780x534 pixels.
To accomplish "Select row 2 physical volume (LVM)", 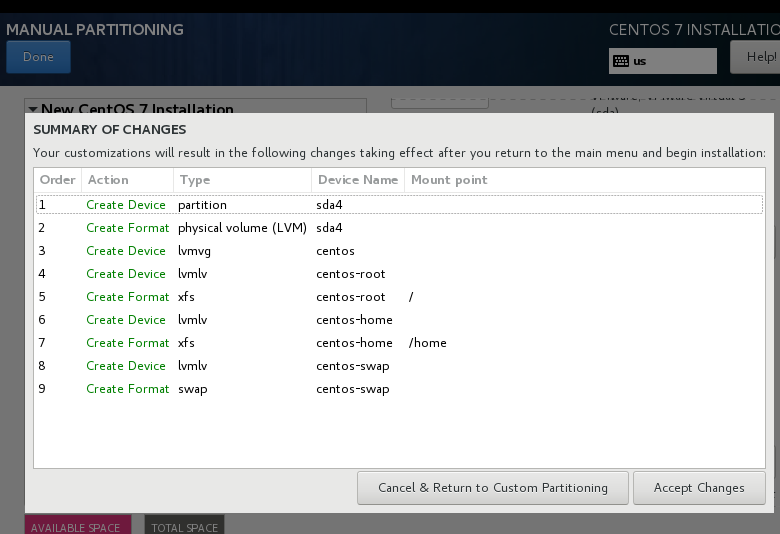I will [399, 228].
